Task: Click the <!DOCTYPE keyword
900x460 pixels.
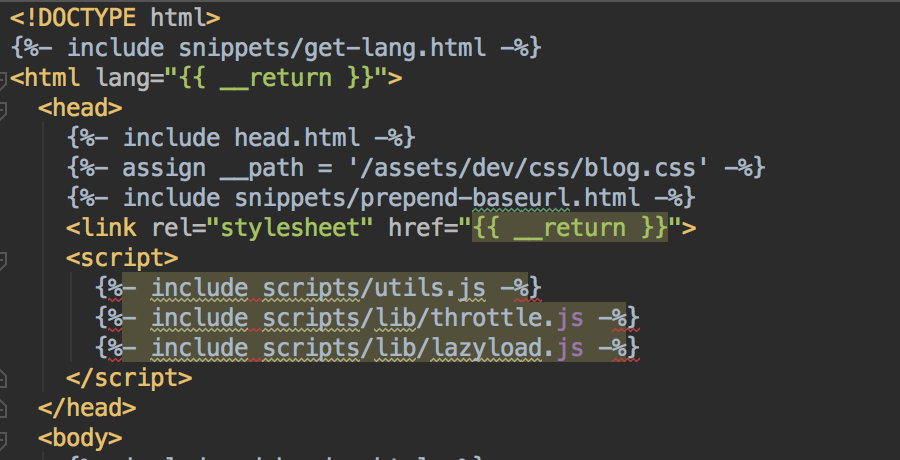Action: coord(73,18)
